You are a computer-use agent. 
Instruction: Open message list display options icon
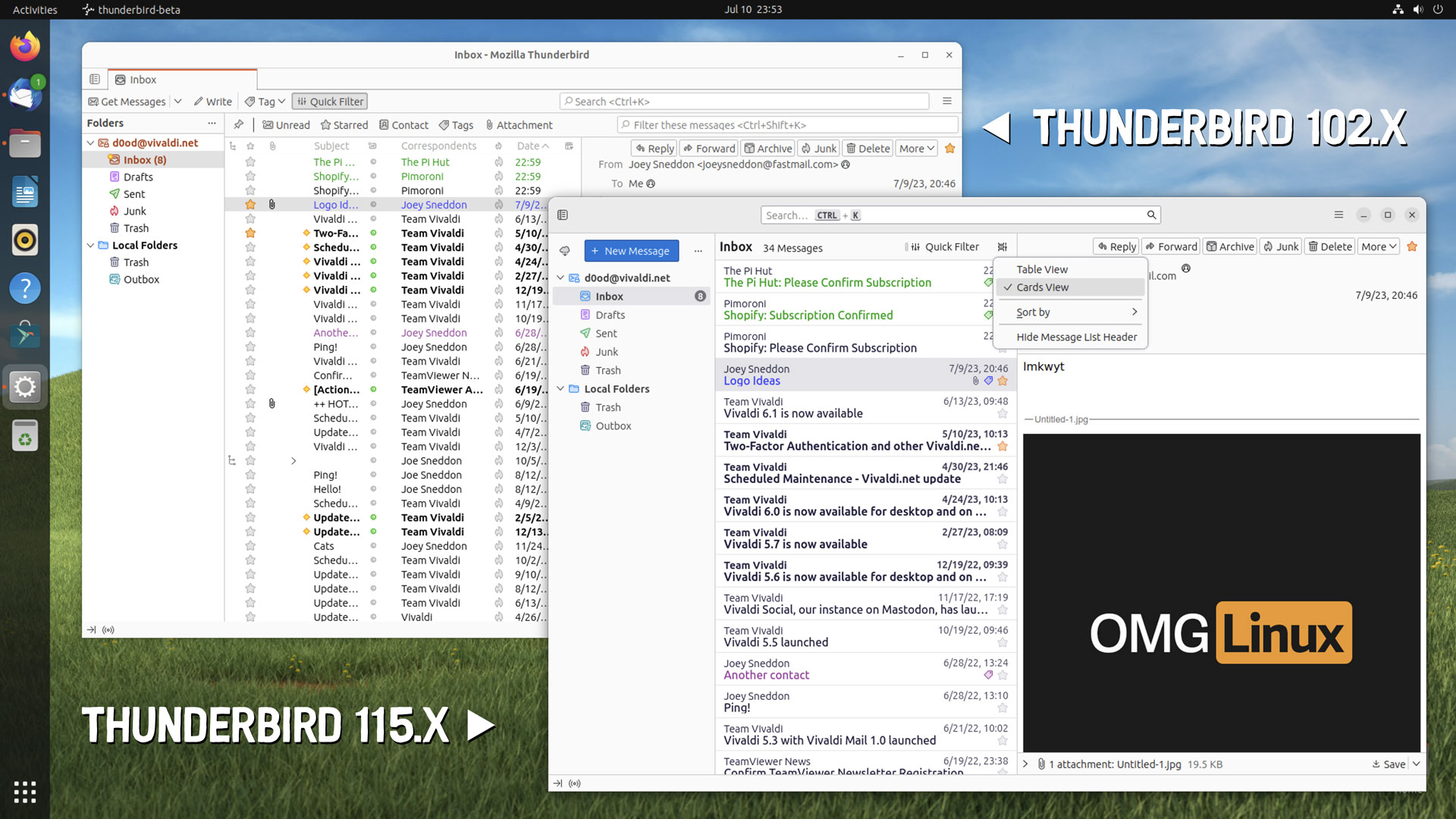[1002, 246]
